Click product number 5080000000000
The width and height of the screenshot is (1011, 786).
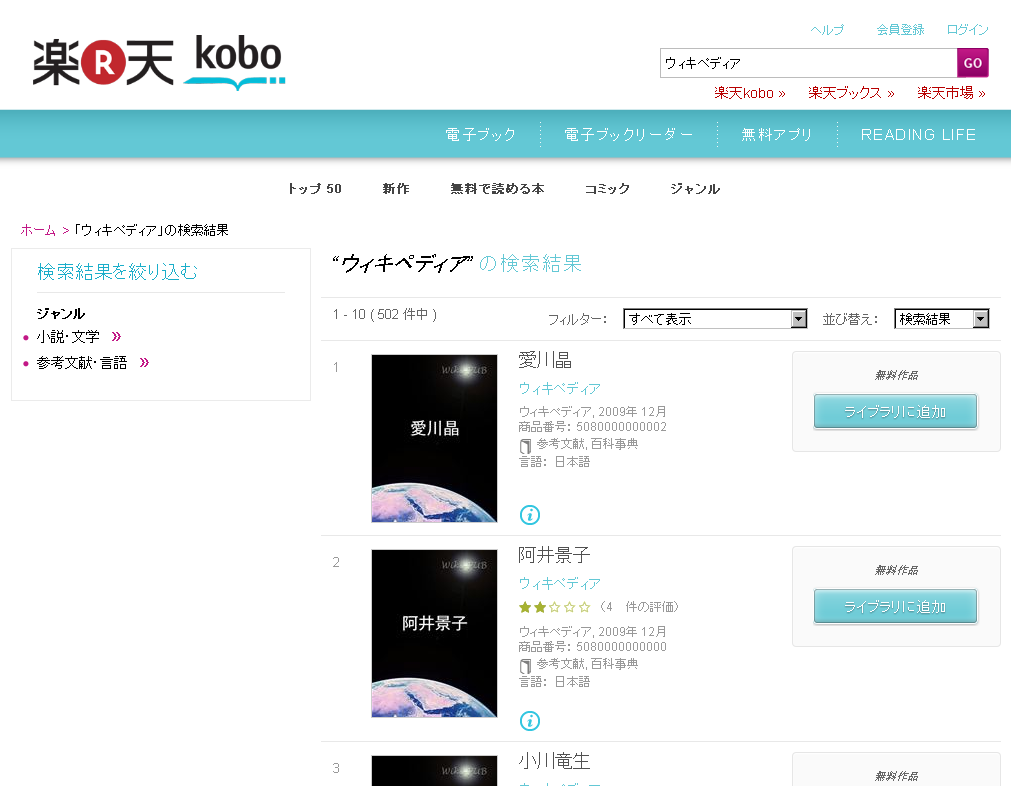click(621, 647)
